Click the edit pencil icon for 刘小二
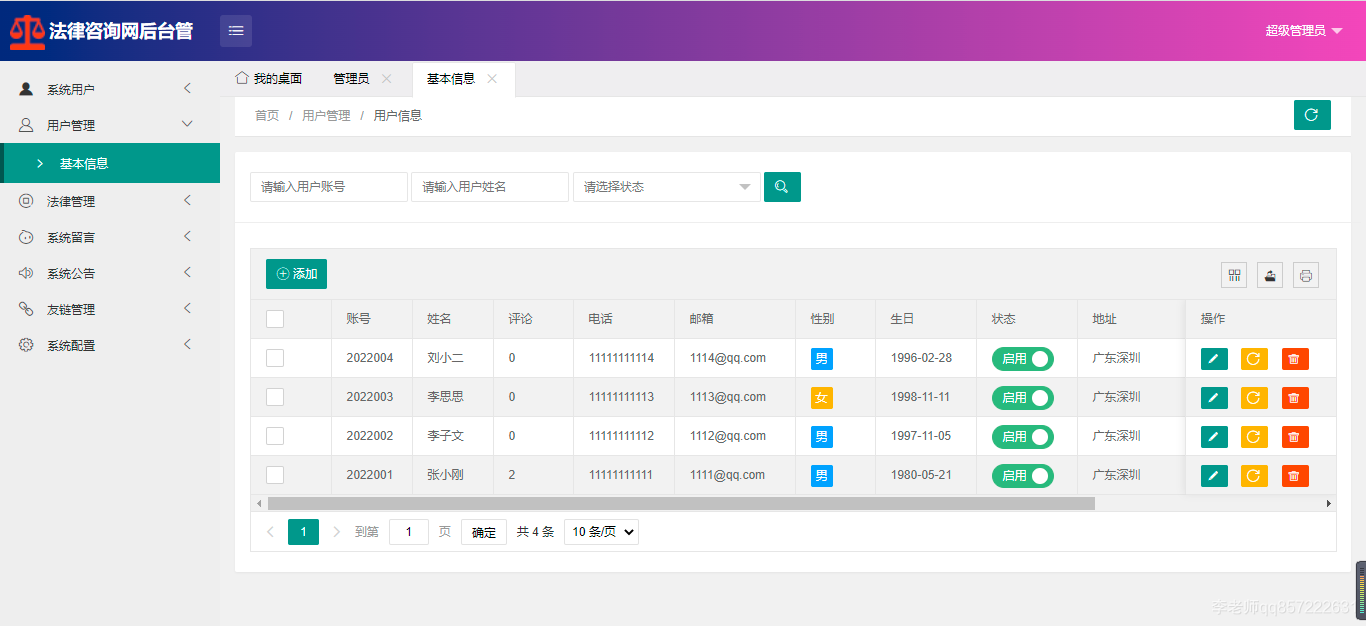This screenshot has height=626, width=1366. click(x=1214, y=359)
